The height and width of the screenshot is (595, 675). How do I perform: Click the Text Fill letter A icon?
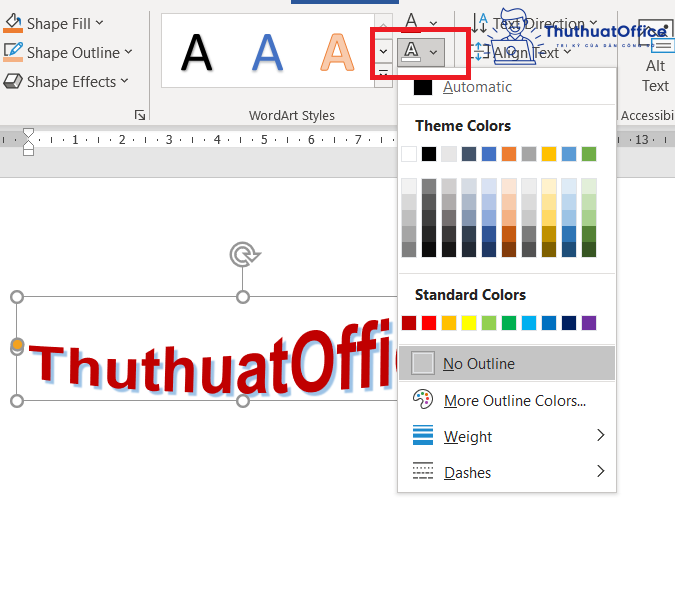tap(412, 22)
